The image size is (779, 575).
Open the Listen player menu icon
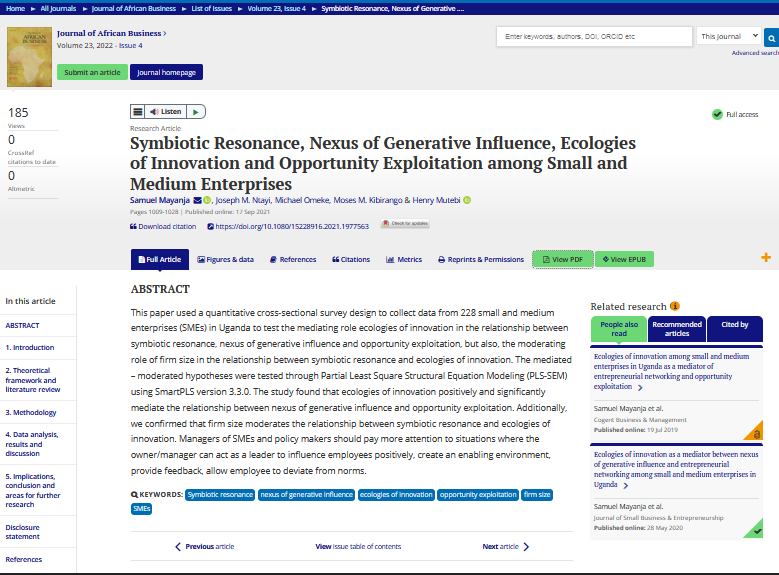138,112
